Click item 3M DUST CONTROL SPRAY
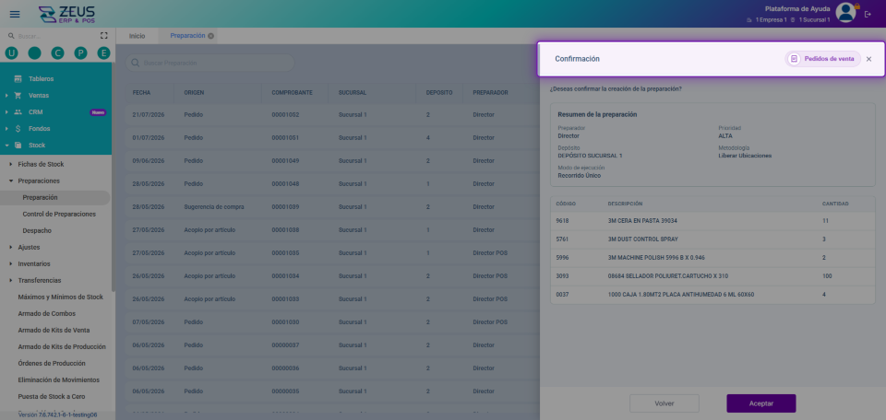886x420 pixels. pyautogui.click(x=642, y=239)
